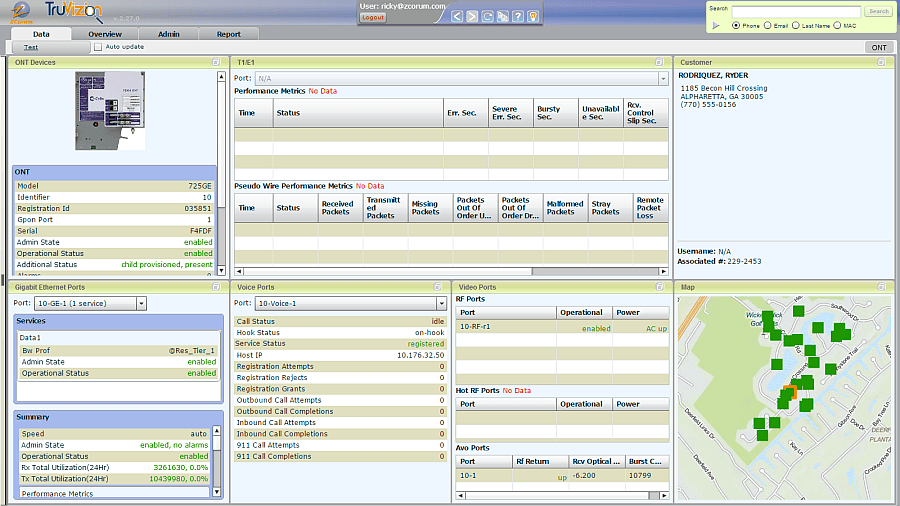This screenshot has height=506, width=900.
Task: Click the lightbulb tips icon
Action: pyautogui.click(x=533, y=17)
